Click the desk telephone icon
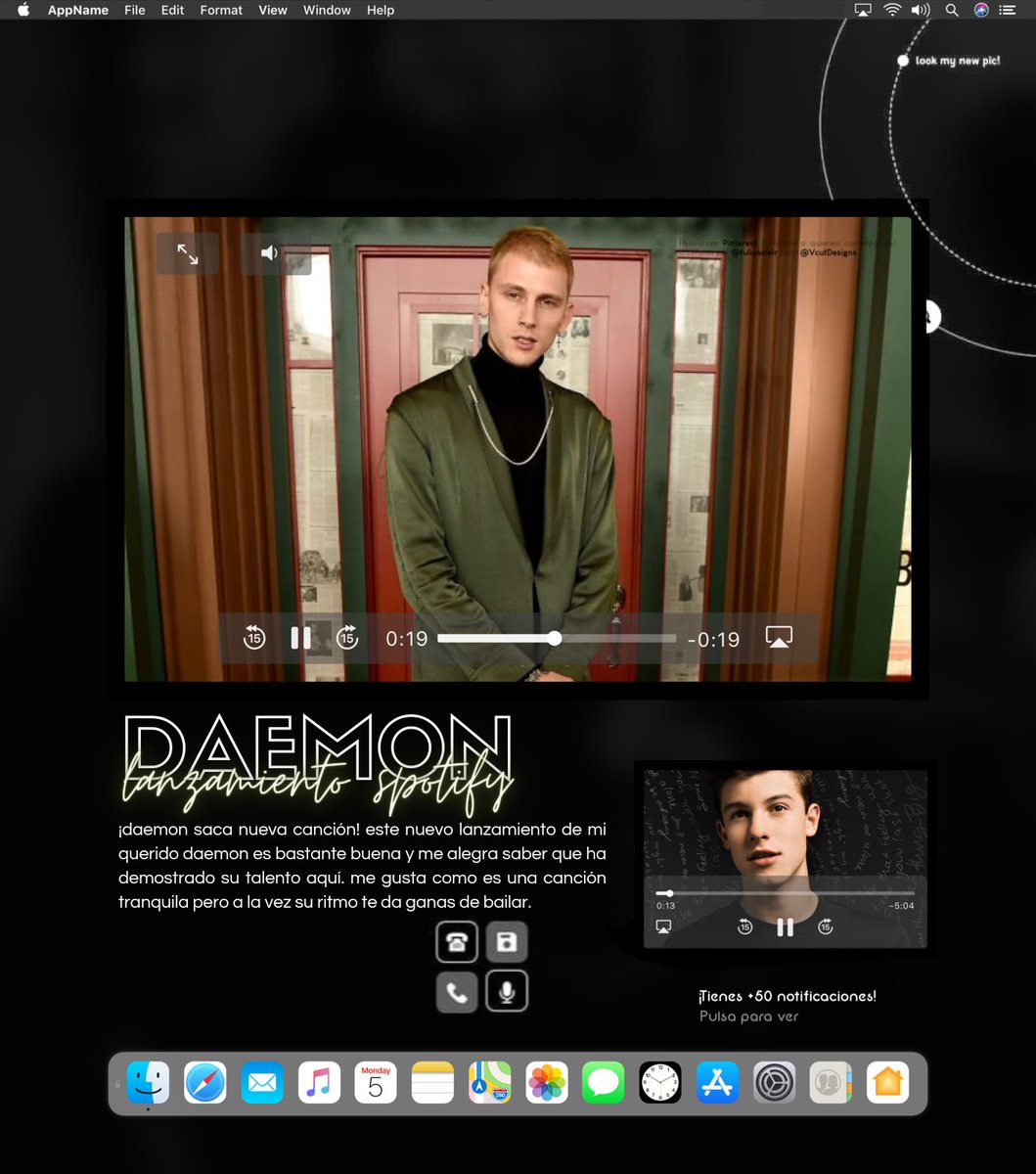Screen dimensions: 1036x1174 (457, 943)
